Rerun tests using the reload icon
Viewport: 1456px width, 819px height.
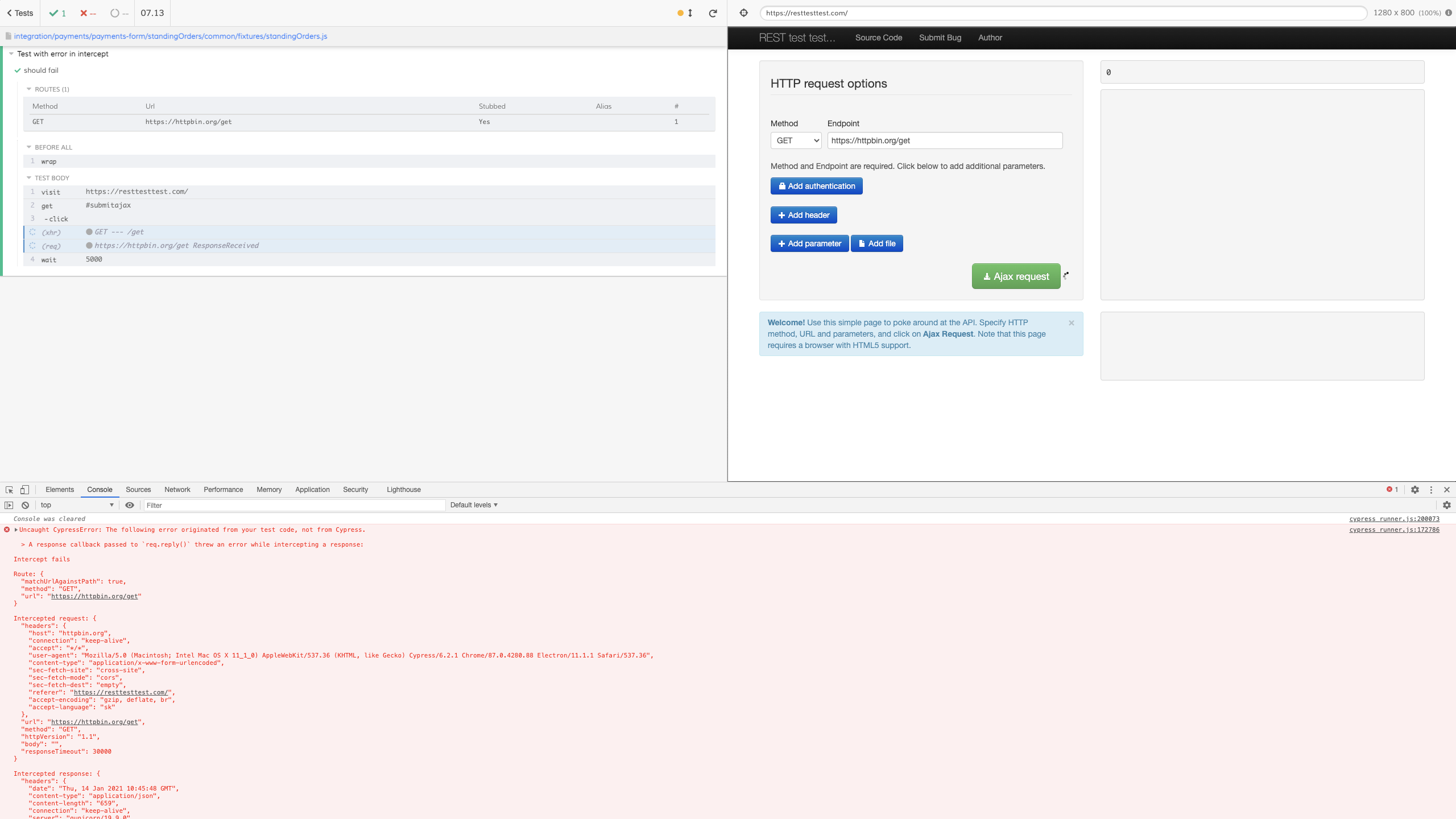[x=713, y=13]
